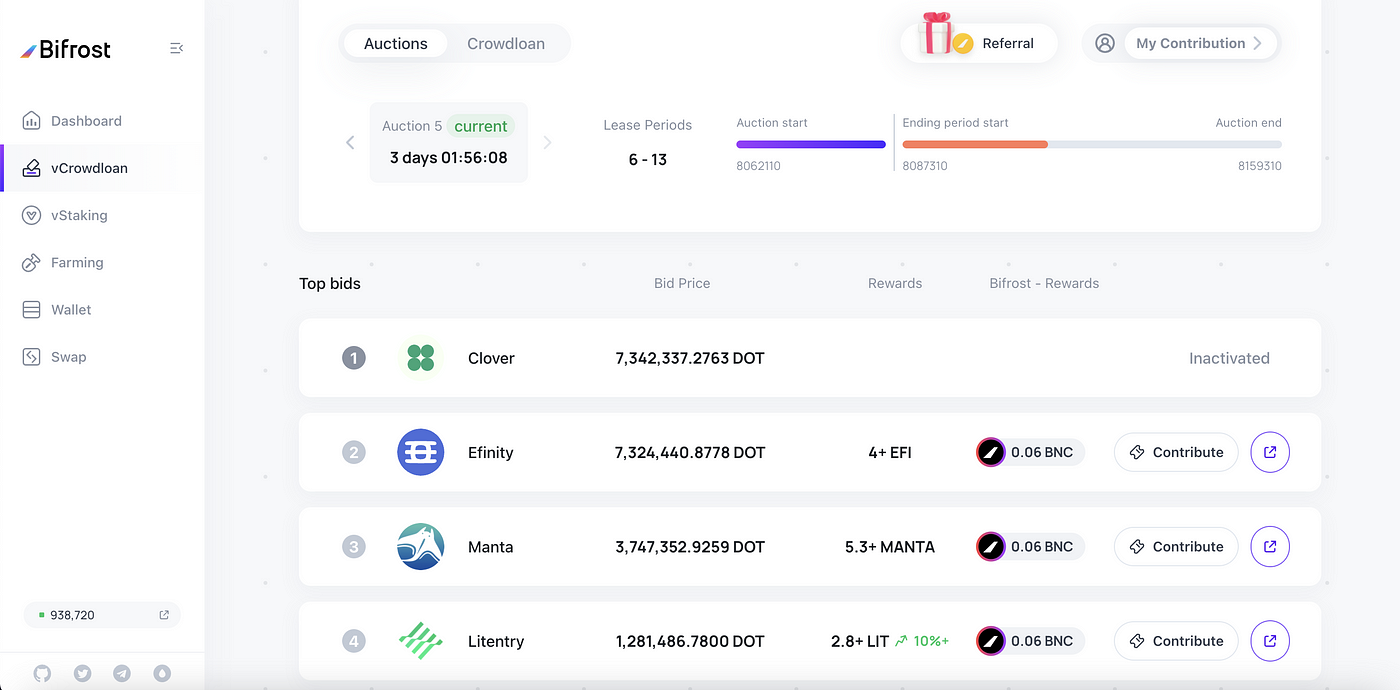Image resolution: width=1400 pixels, height=690 pixels.
Task: Click the rank 1 badge for Clover
Action: pos(354,358)
